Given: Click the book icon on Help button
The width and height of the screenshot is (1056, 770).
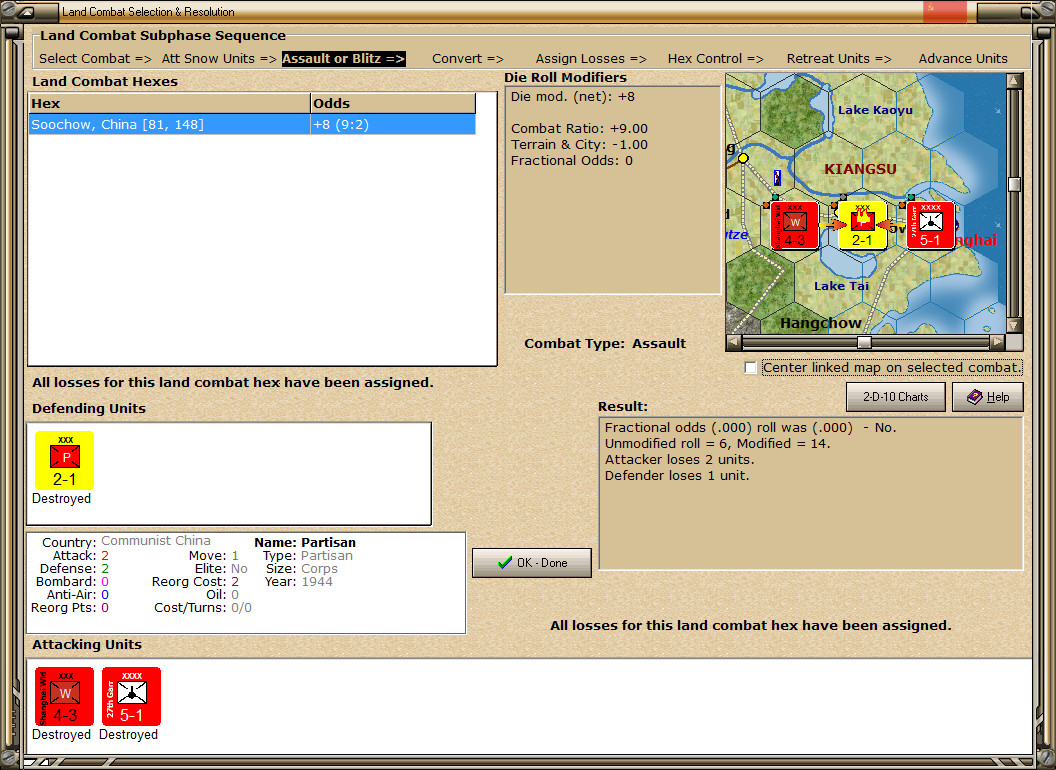Looking at the screenshot, I should tap(974, 397).
